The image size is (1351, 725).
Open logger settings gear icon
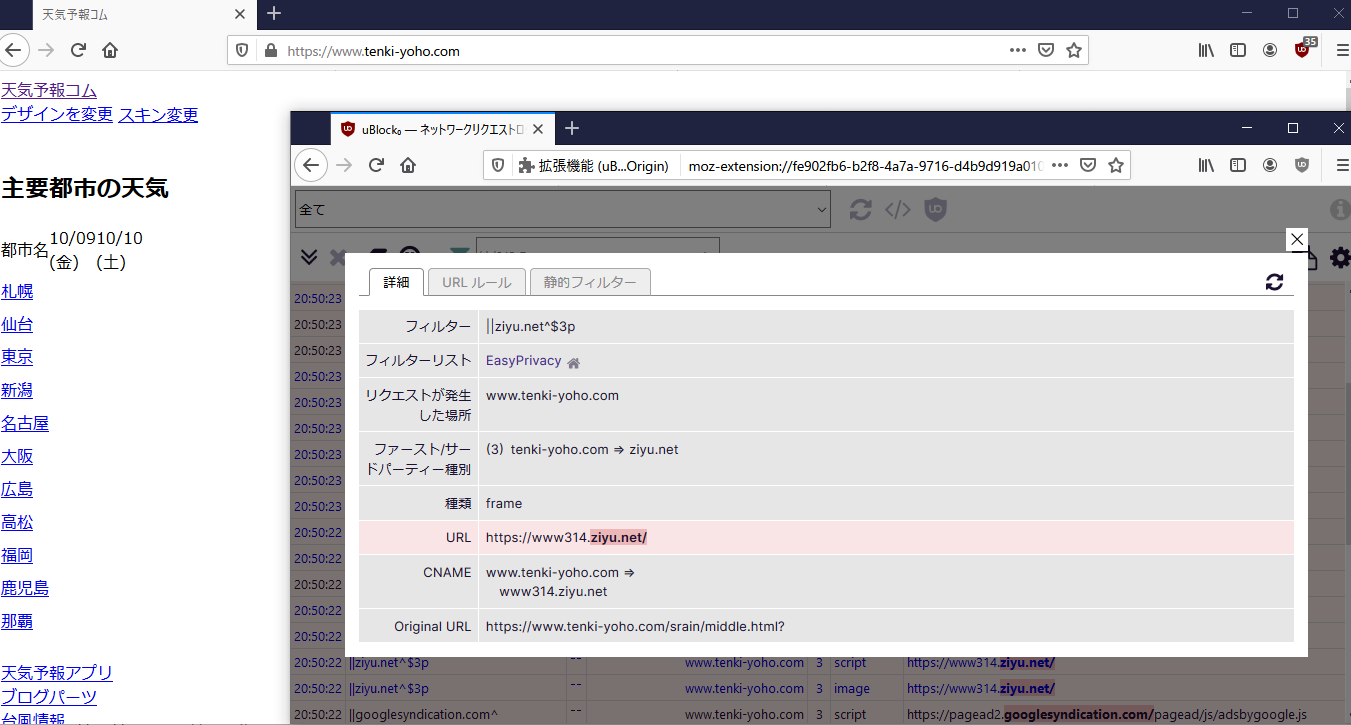(x=1339, y=257)
